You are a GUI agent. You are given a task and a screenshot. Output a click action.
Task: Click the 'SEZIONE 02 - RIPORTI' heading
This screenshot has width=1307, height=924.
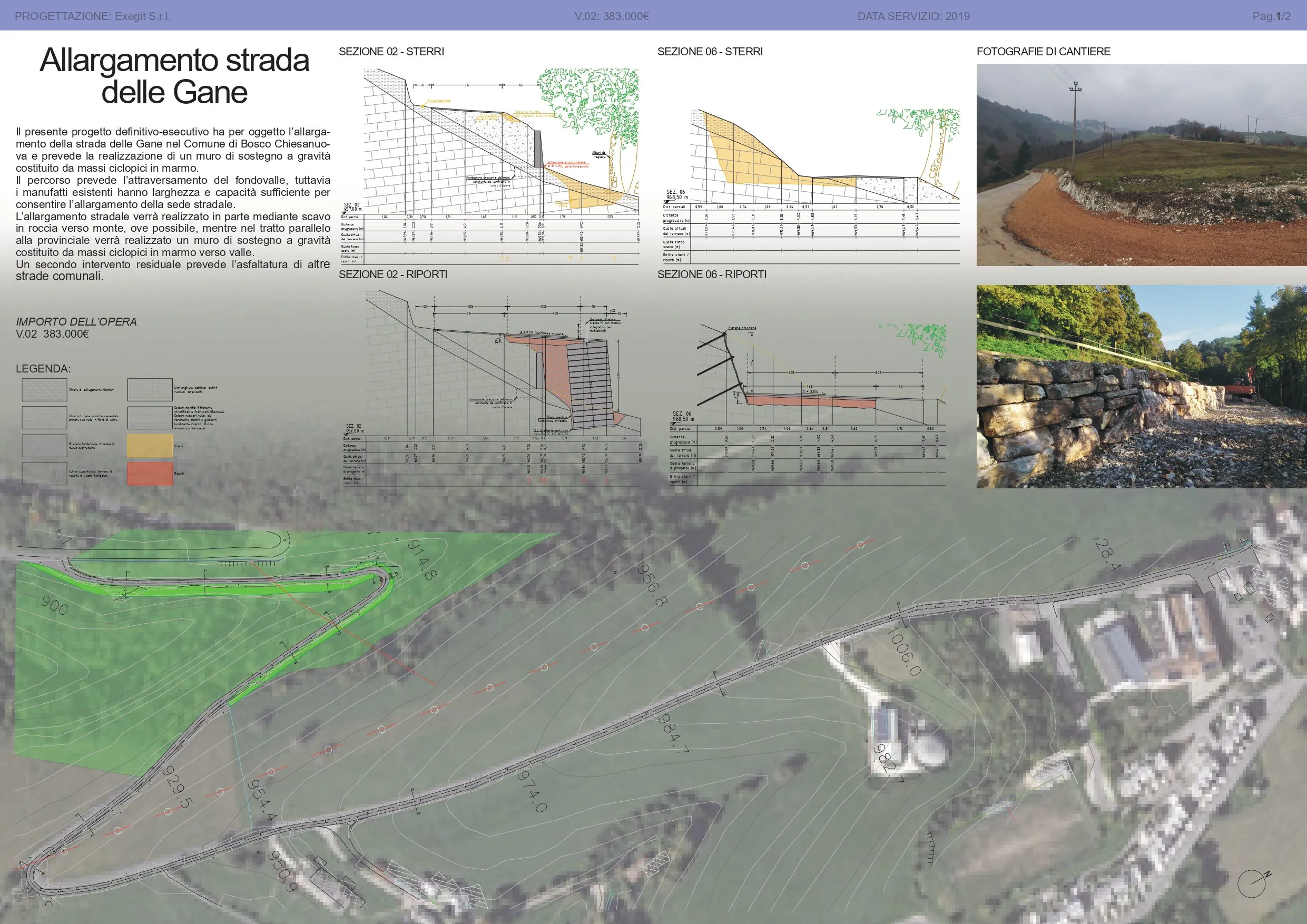(393, 274)
